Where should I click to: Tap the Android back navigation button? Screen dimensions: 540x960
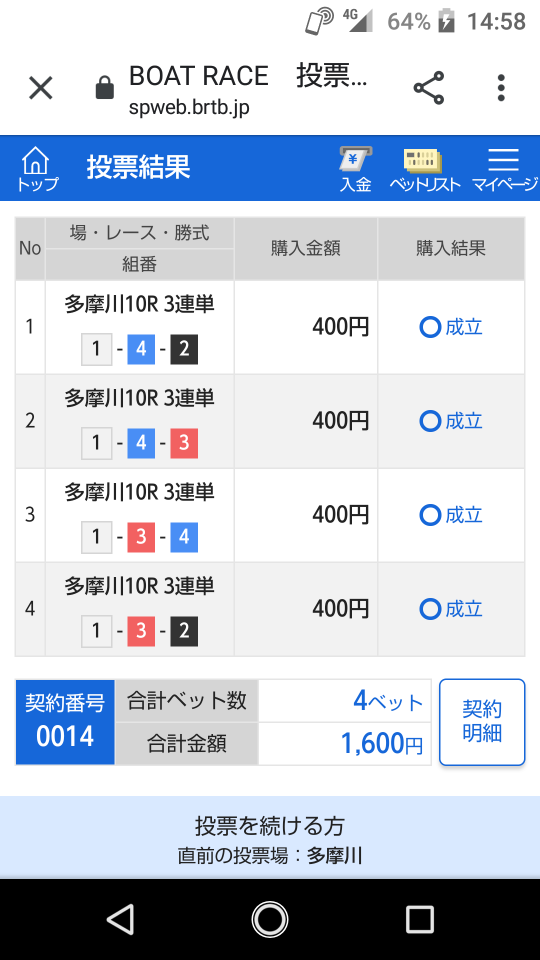tap(121, 918)
